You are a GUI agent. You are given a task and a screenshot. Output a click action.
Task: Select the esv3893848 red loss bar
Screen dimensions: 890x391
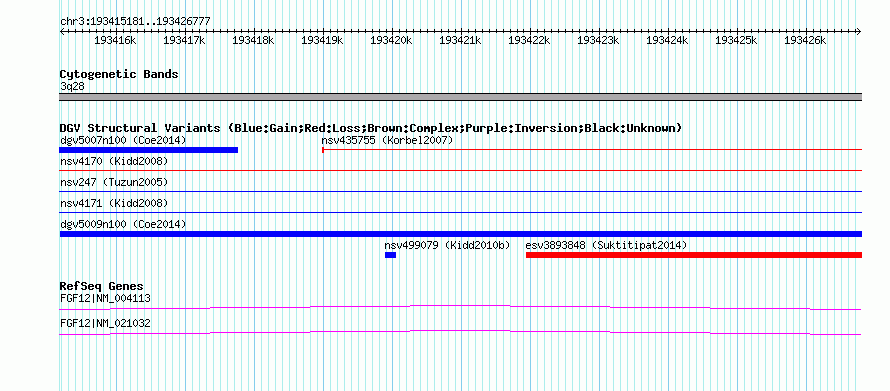click(x=694, y=255)
